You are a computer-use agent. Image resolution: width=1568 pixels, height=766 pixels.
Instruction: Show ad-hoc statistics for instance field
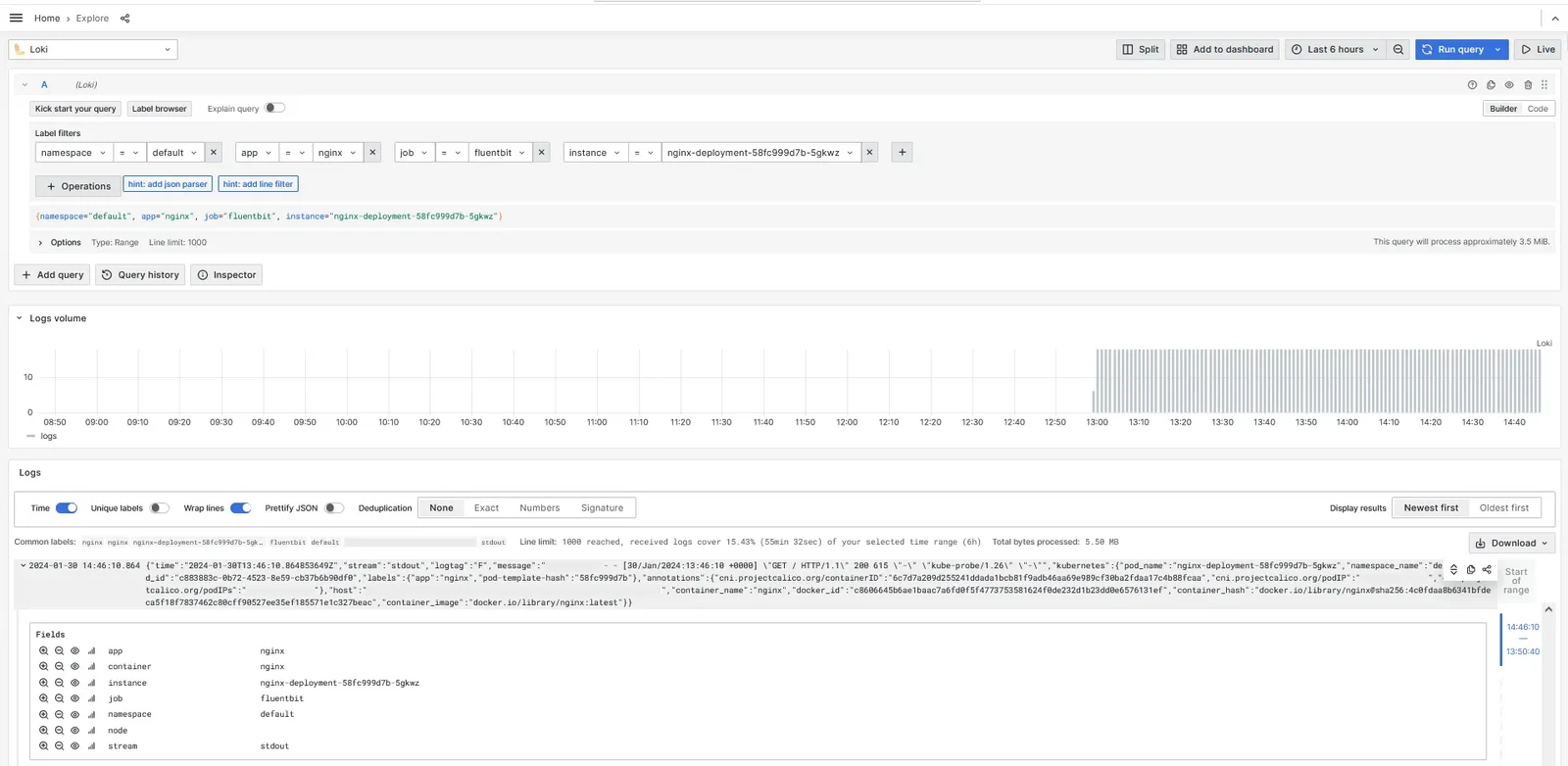(x=91, y=683)
